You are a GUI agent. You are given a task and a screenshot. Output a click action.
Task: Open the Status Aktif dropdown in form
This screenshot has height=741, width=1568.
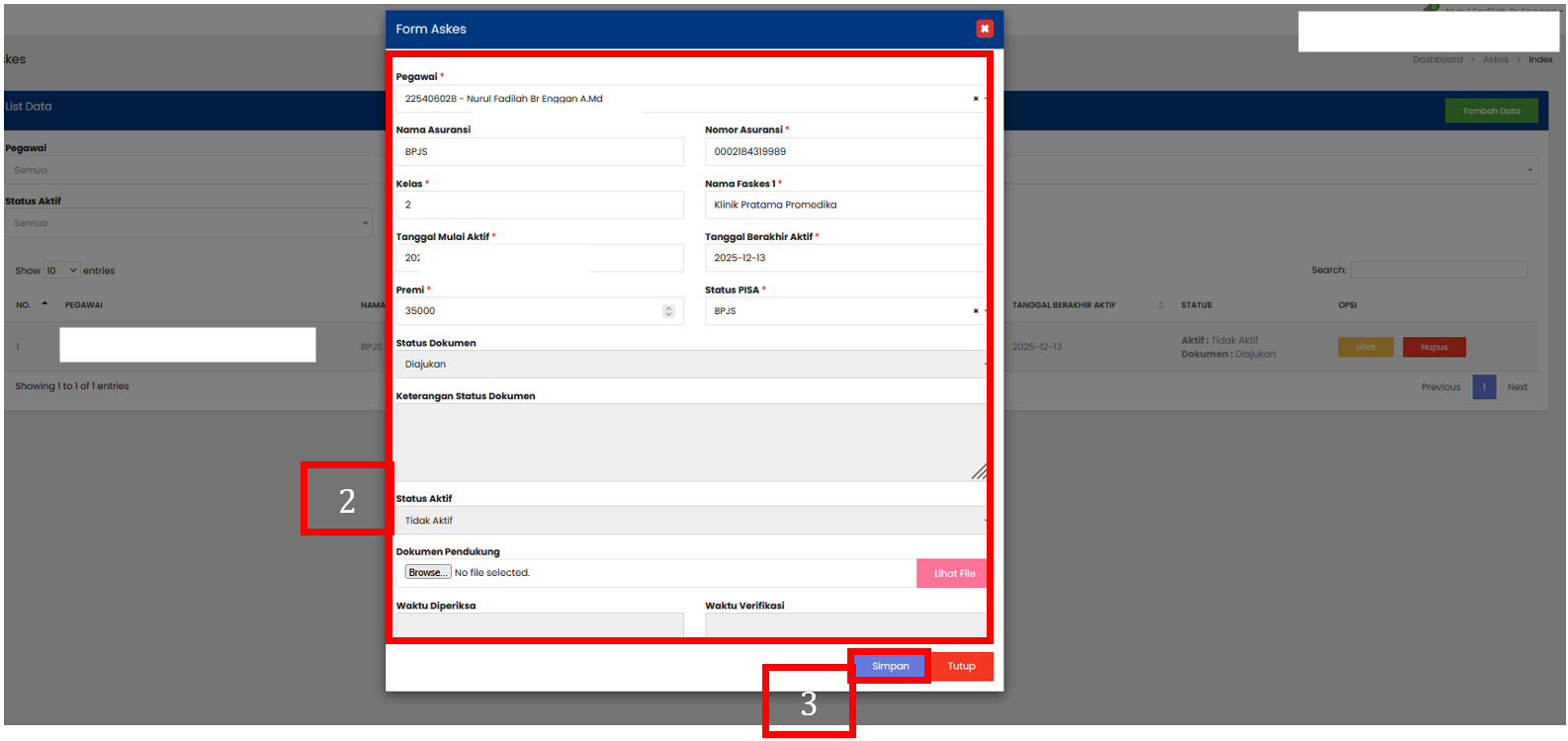coord(690,521)
